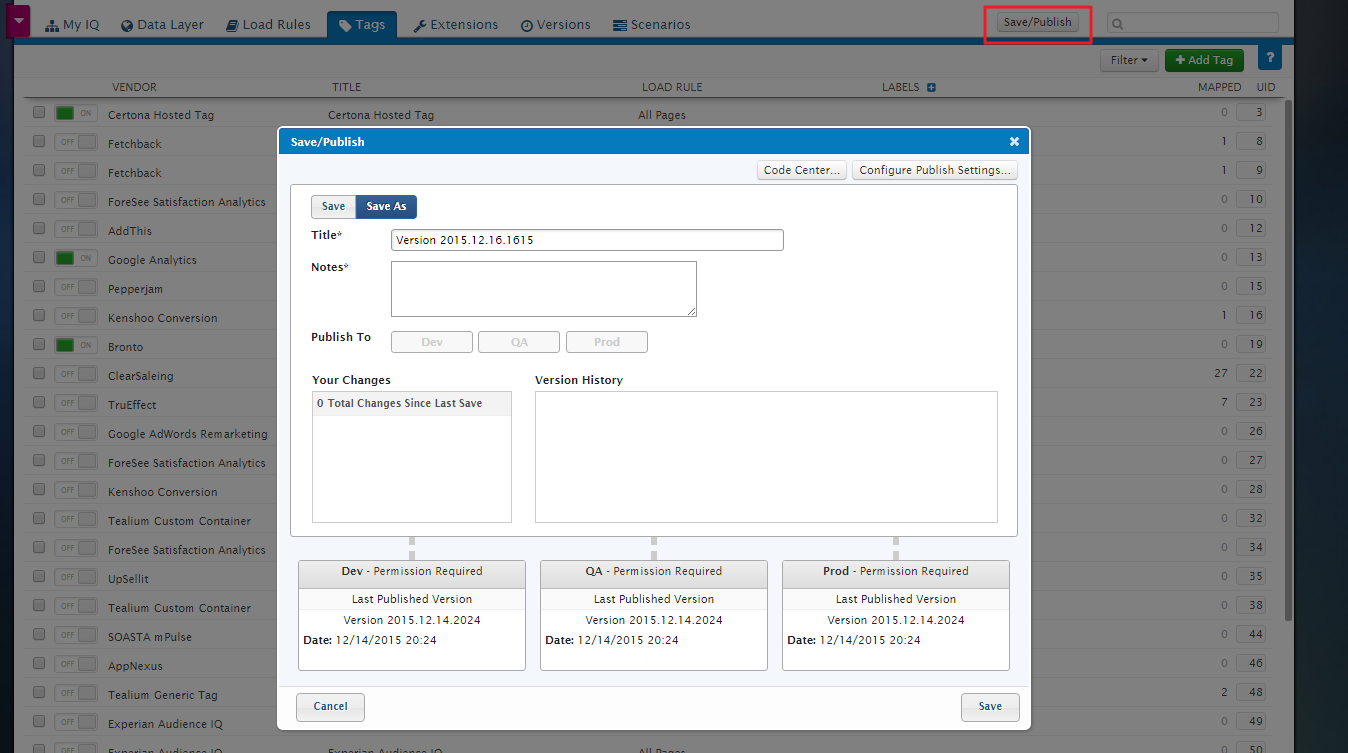Check the Certona Hosted Tag row checkbox
The image size is (1348, 753).
(x=39, y=113)
